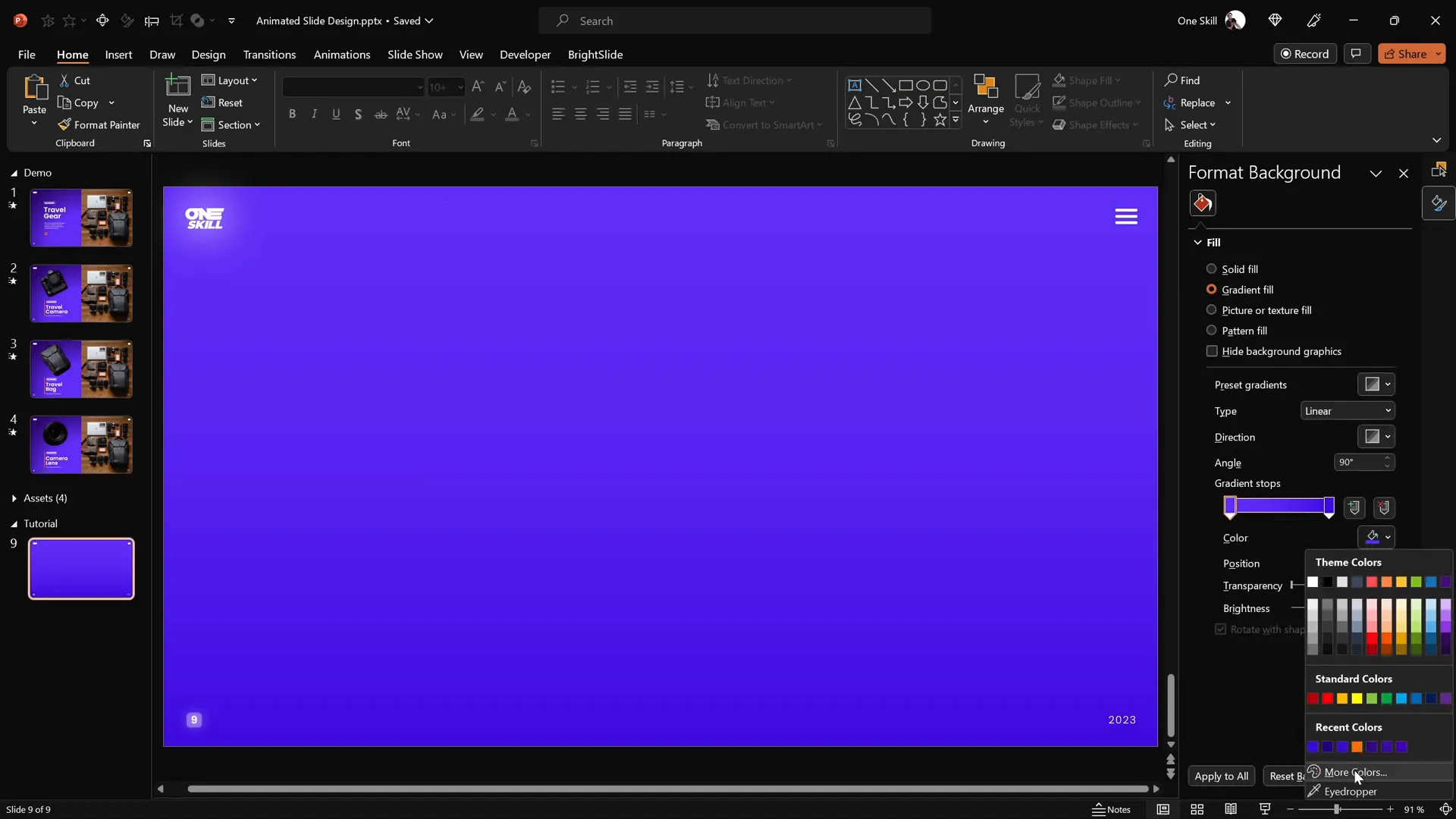Pick the red standard color swatch
This screenshot has width=1456, height=819.
tap(1328, 698)
